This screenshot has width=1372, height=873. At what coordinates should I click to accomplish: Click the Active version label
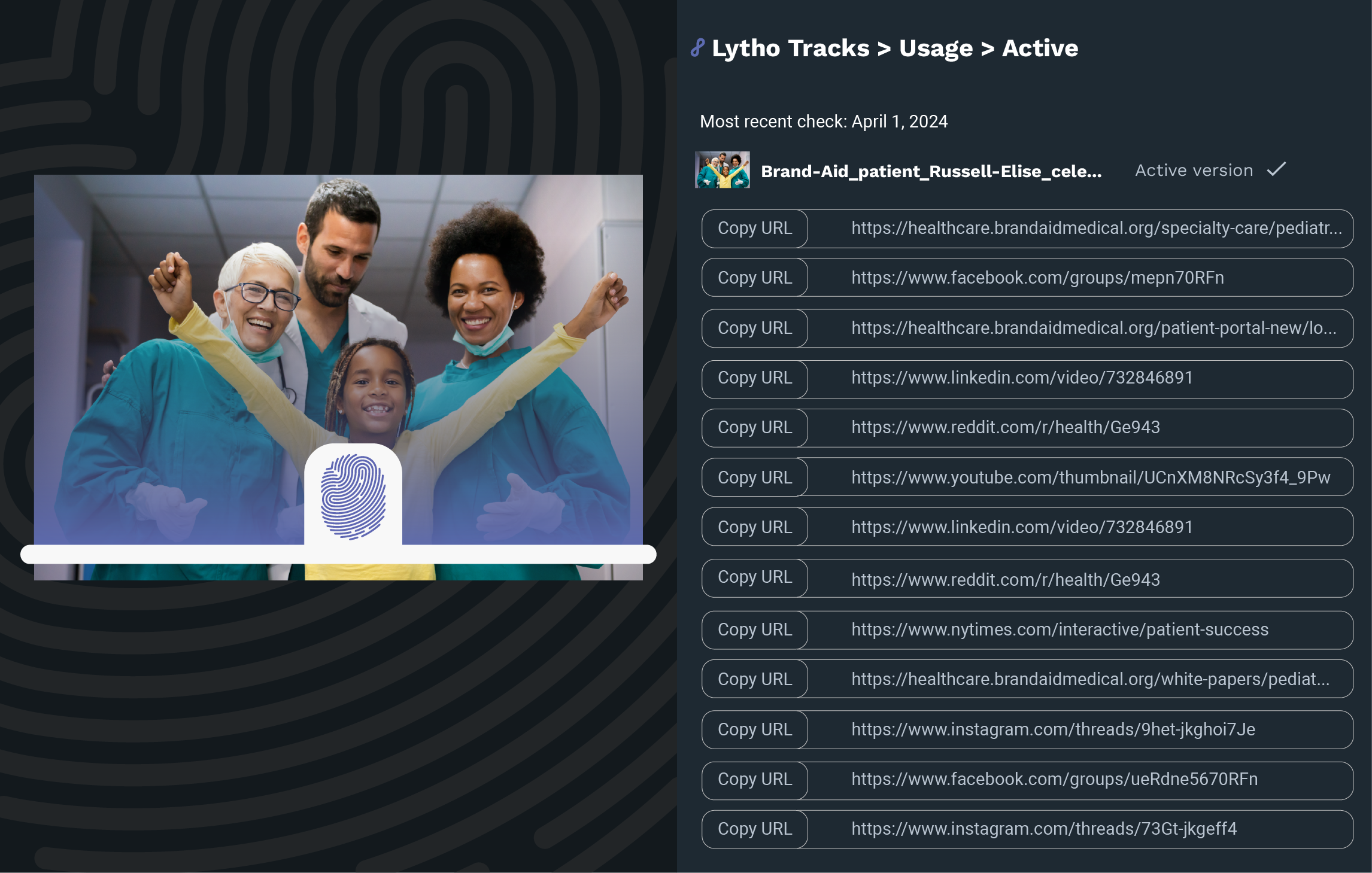[x=1194, y=171]
